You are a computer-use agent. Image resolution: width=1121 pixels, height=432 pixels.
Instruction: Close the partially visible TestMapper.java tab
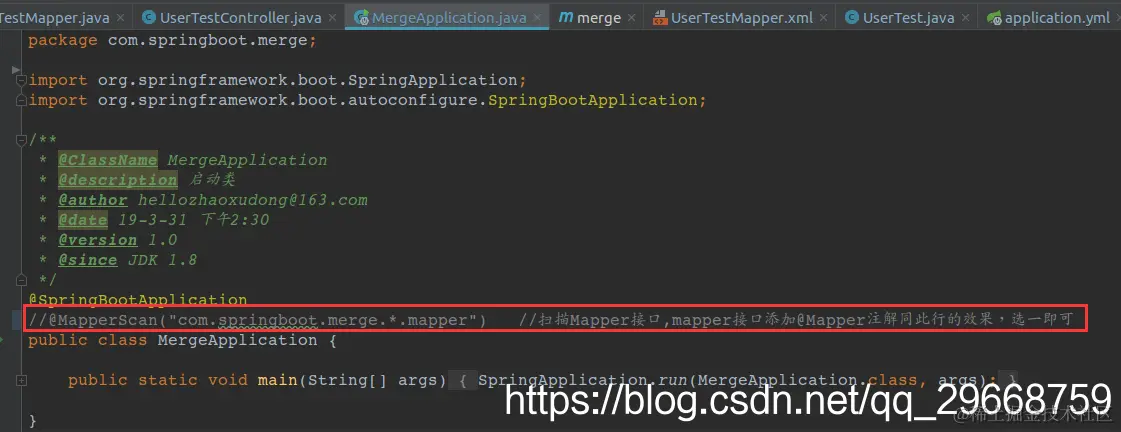[x=119, y=18]
